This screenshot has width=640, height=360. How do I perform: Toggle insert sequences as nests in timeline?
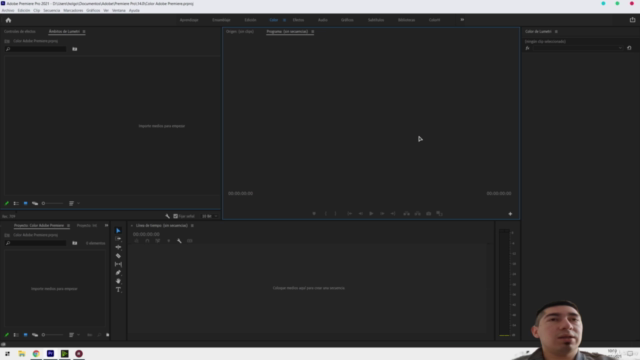click(x=136, y=241)
